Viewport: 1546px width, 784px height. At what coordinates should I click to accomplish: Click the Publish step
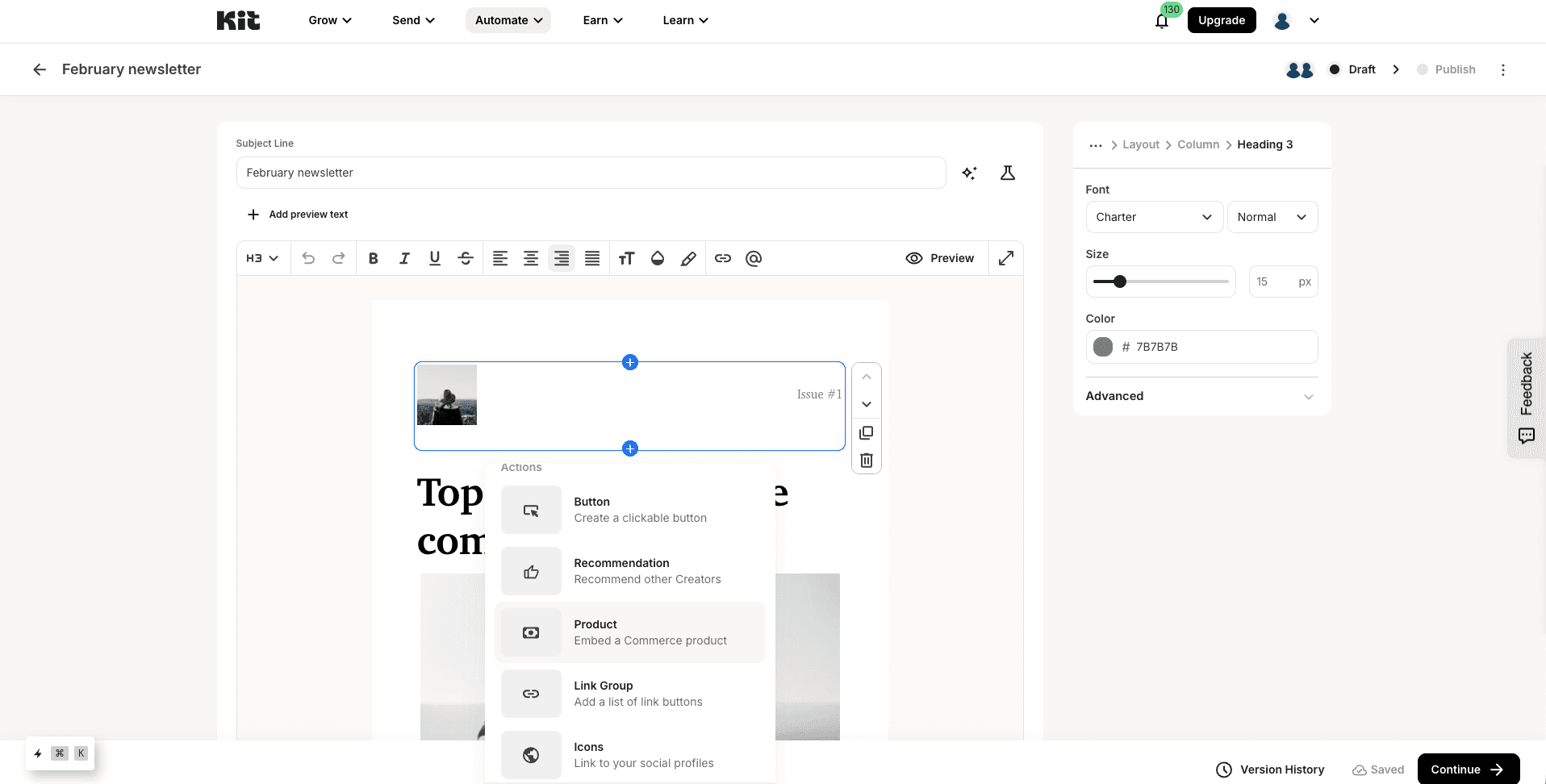click(x=1447, y=69)
